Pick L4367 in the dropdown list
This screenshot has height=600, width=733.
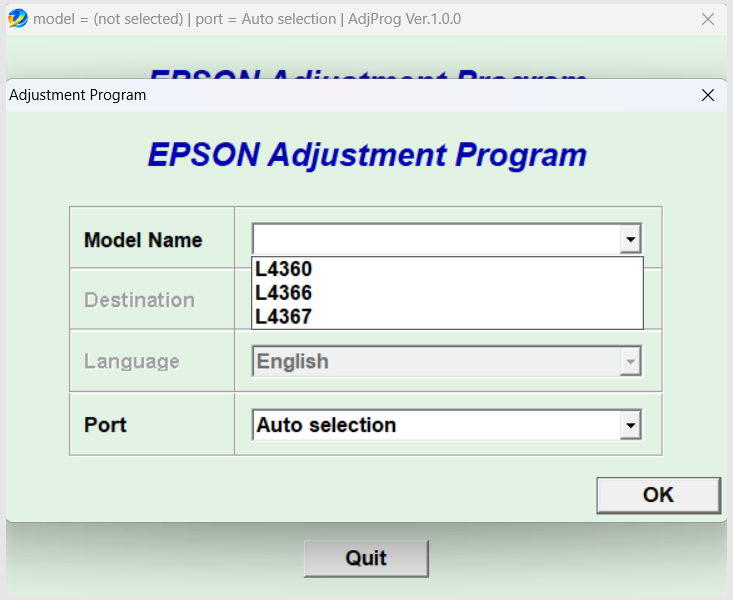pos(447,317)
